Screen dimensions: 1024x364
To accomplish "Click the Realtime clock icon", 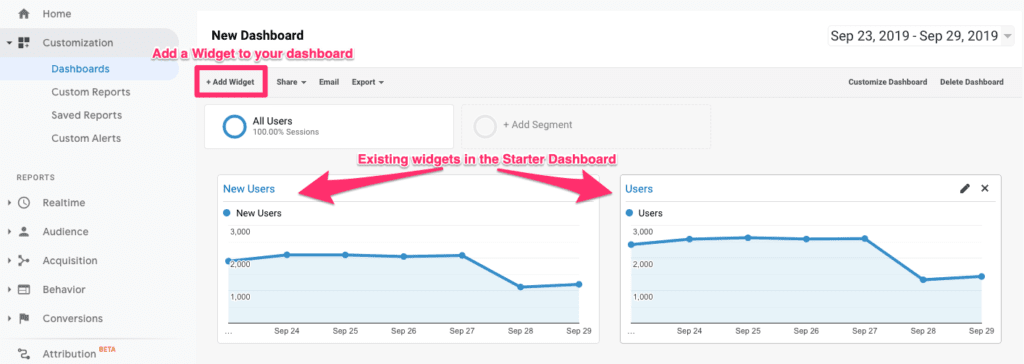I will coord(24,203).
